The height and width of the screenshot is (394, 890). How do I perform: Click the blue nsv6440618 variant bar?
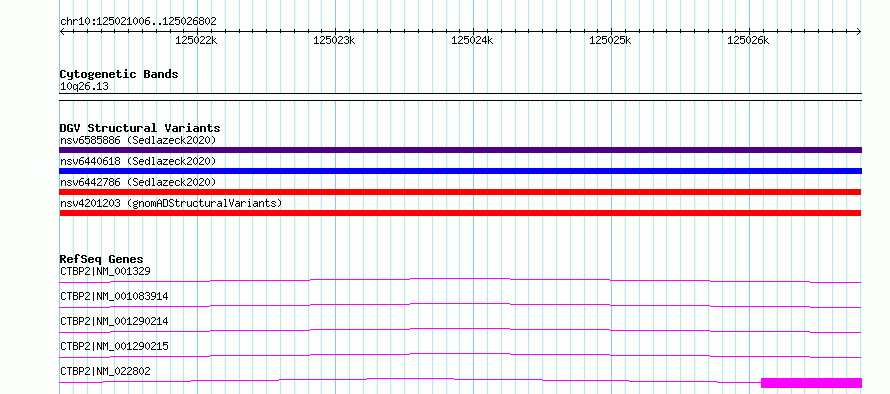click(460, 171)
